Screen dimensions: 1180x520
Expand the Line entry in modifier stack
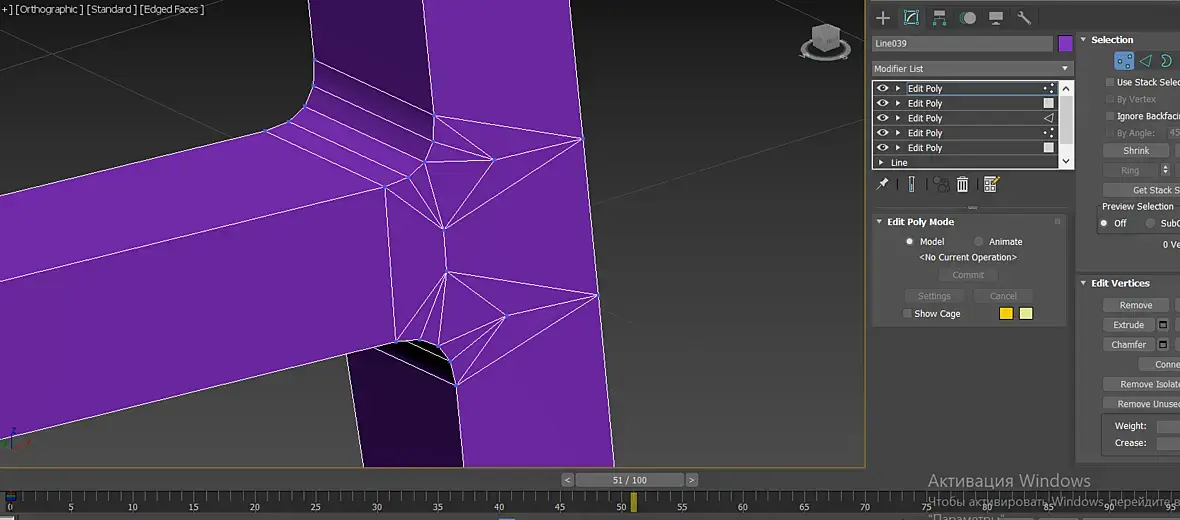click(881, 163)
